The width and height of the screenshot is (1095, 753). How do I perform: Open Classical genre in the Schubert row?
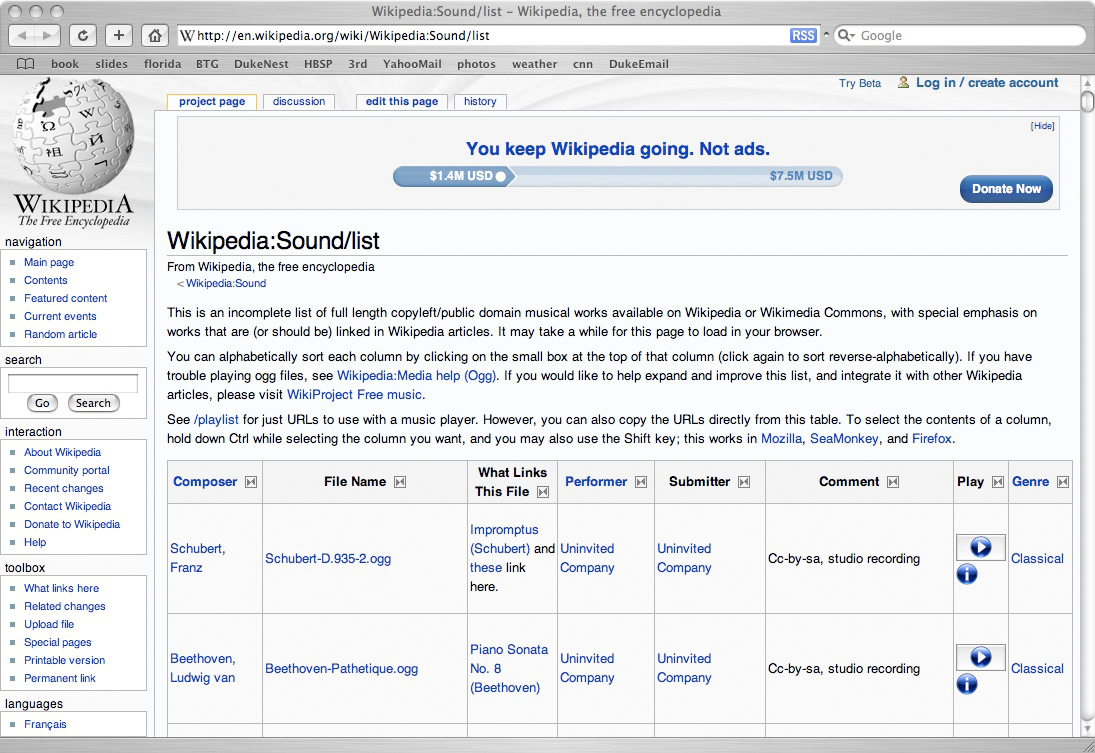(x=1037, y=559)
